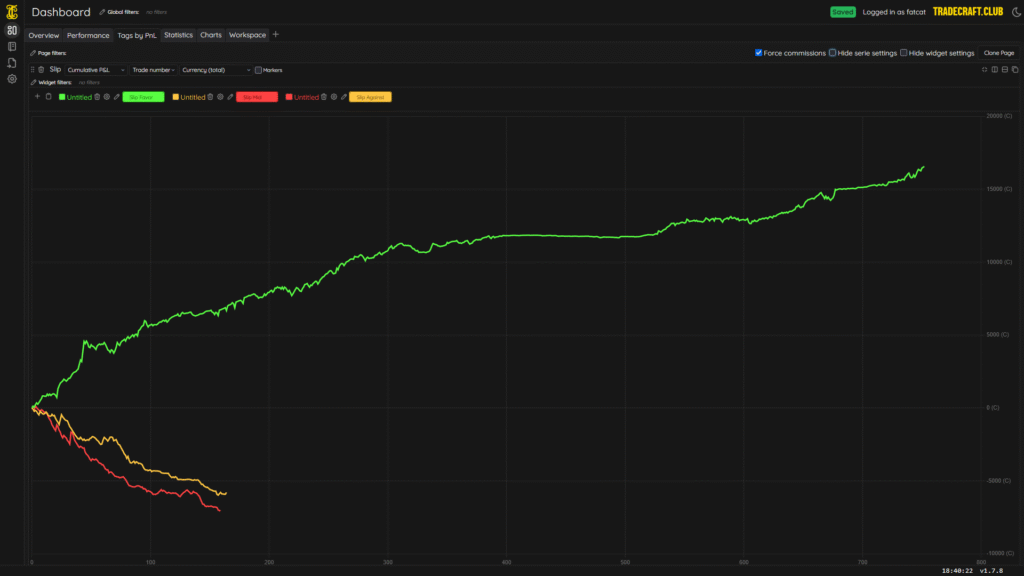Uncheck the Force commissions checkbox
The height and width of the screenshot is (576, 1024).
[x=759, y=52]
